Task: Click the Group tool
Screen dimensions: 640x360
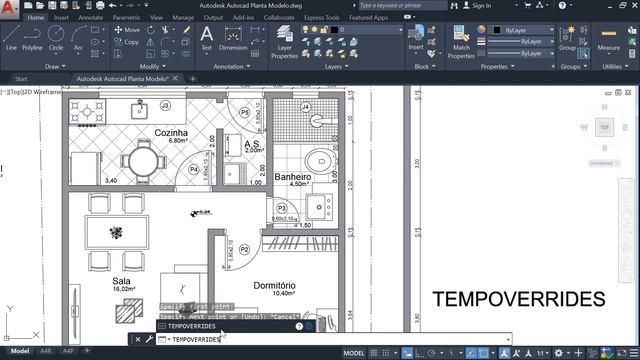Action: [x=567, y=38]
